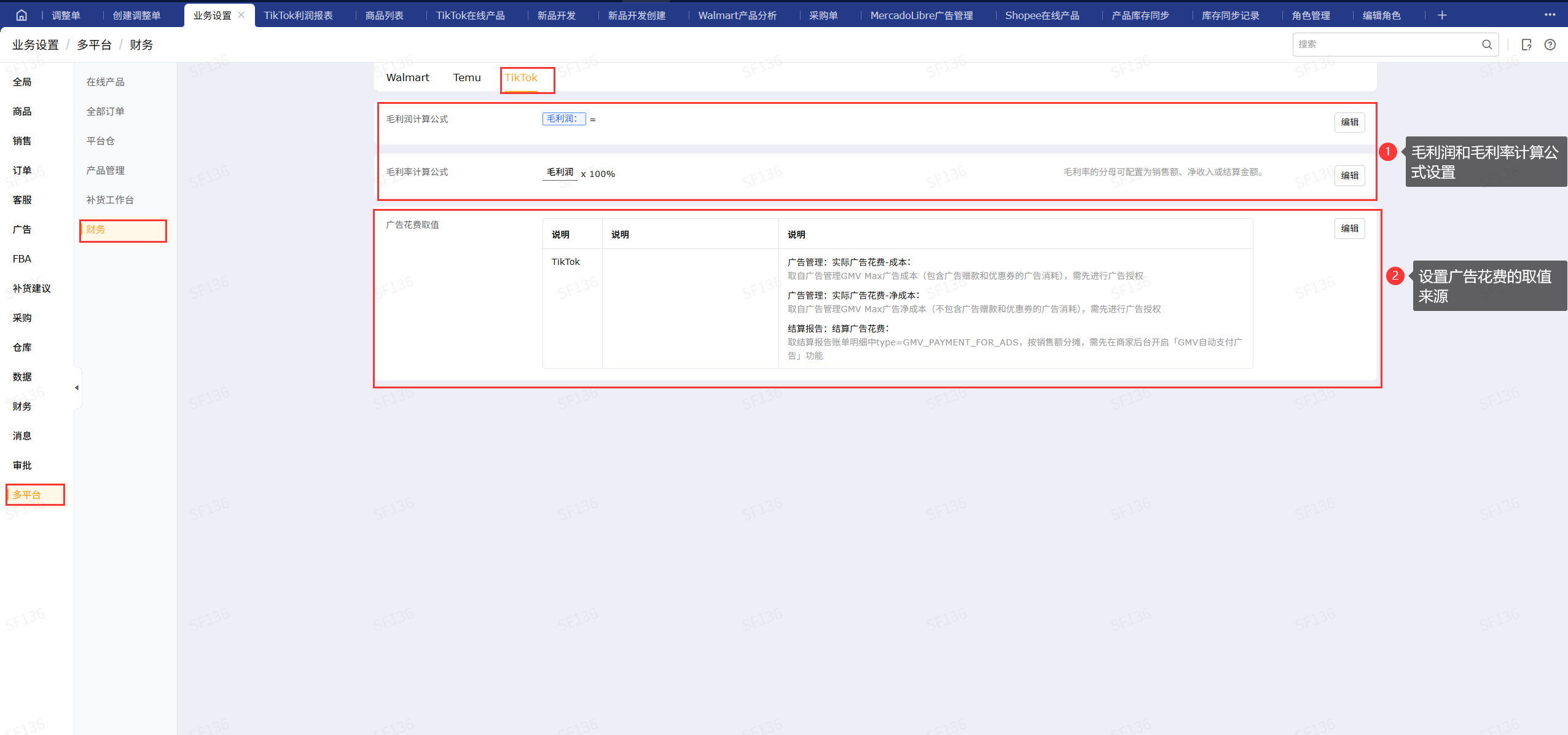Open the document help icon
The width and height of the screenshot is (1568, 735).
point(1526,44)
